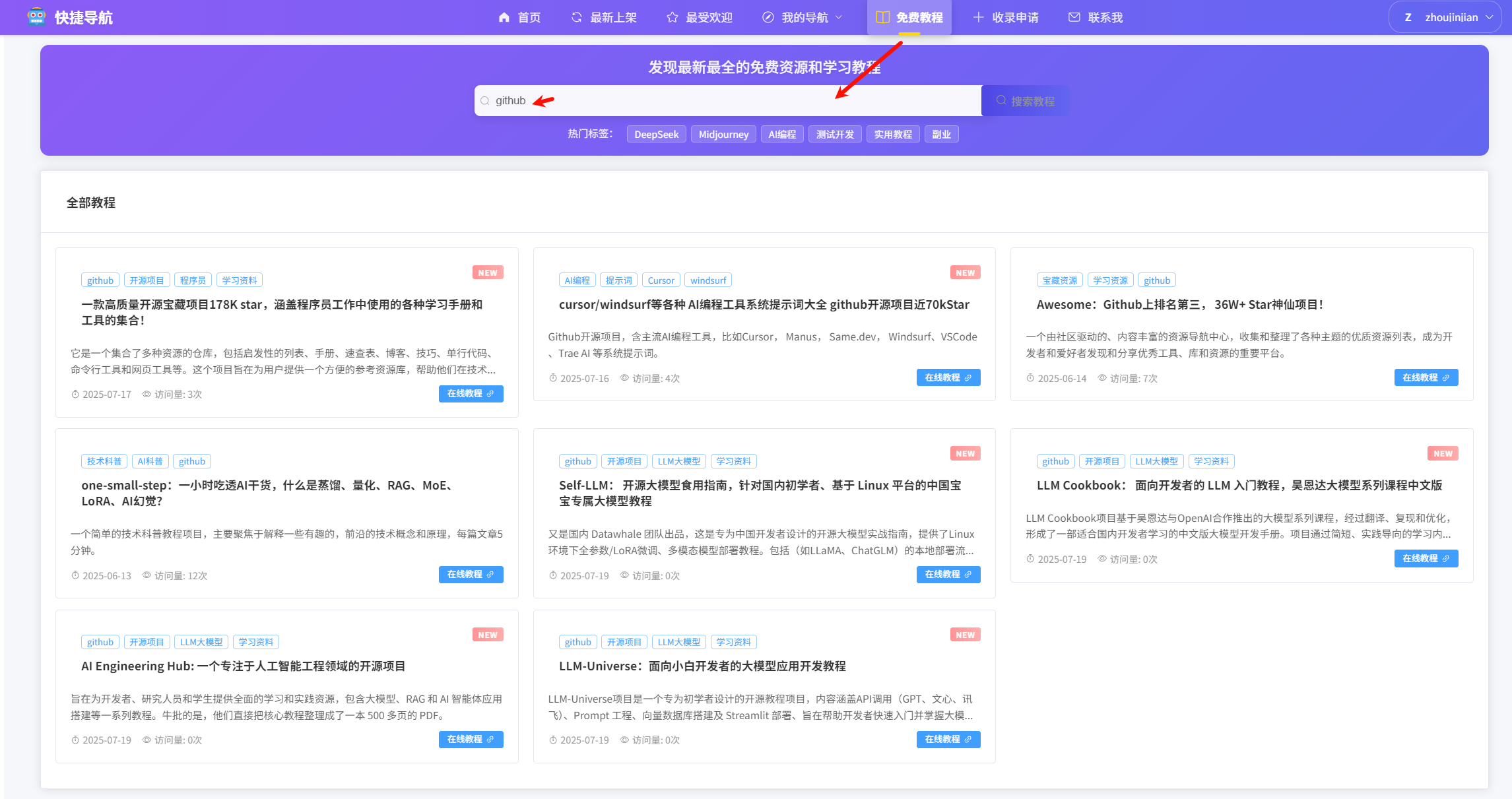Select the DeepSeek hot tag
The image size is (1512, 799).
point(656,134)
